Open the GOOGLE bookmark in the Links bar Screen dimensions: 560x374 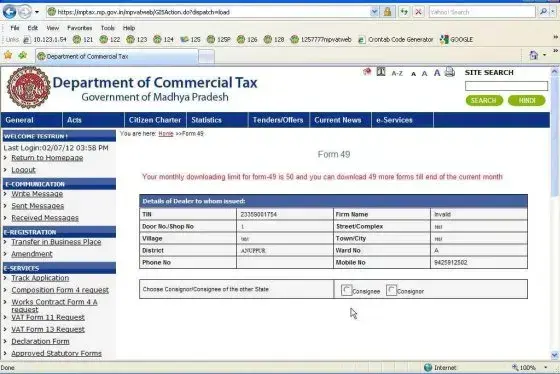pos(456,39)
